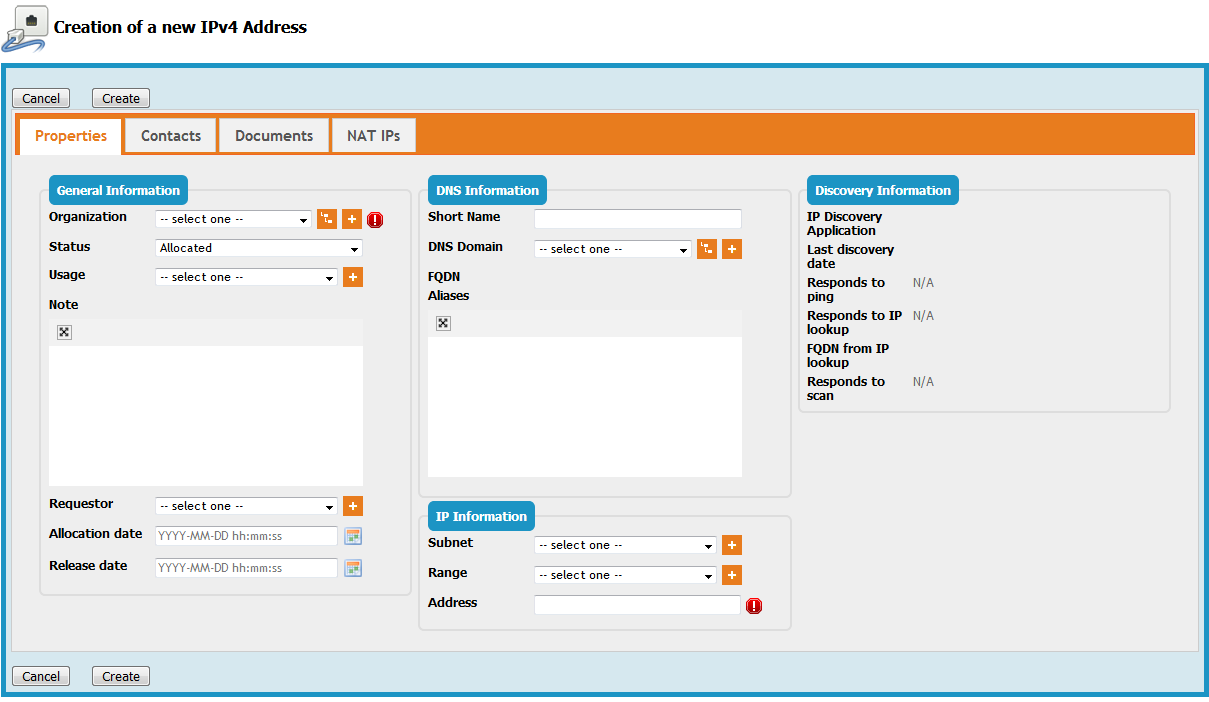
Task: Add a new Usage with plus icon
Action: pos(352,277)
